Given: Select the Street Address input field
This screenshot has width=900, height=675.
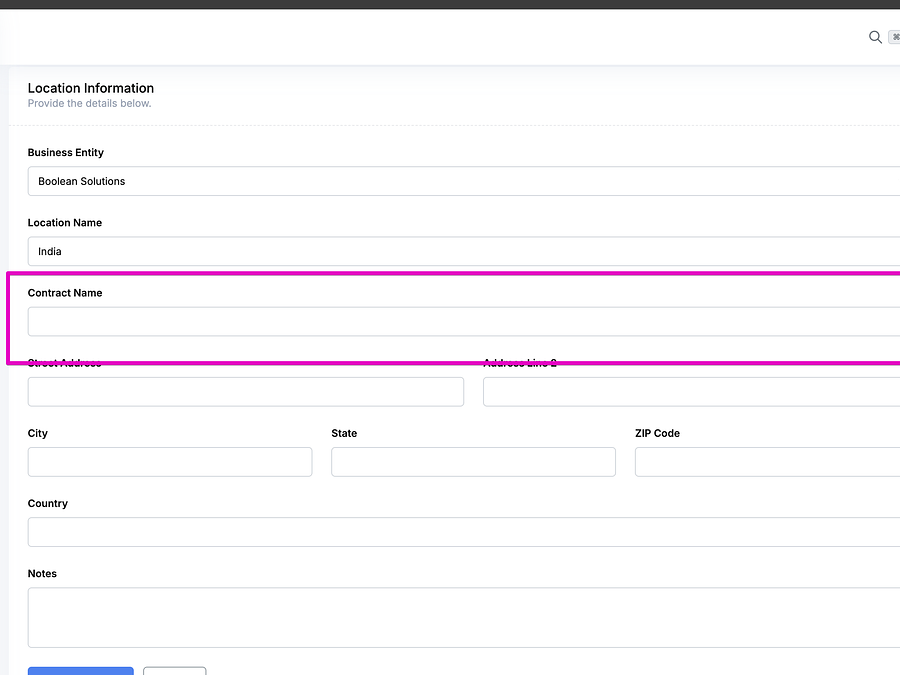Looking at the screenshot, I should (x=246, y=392).
